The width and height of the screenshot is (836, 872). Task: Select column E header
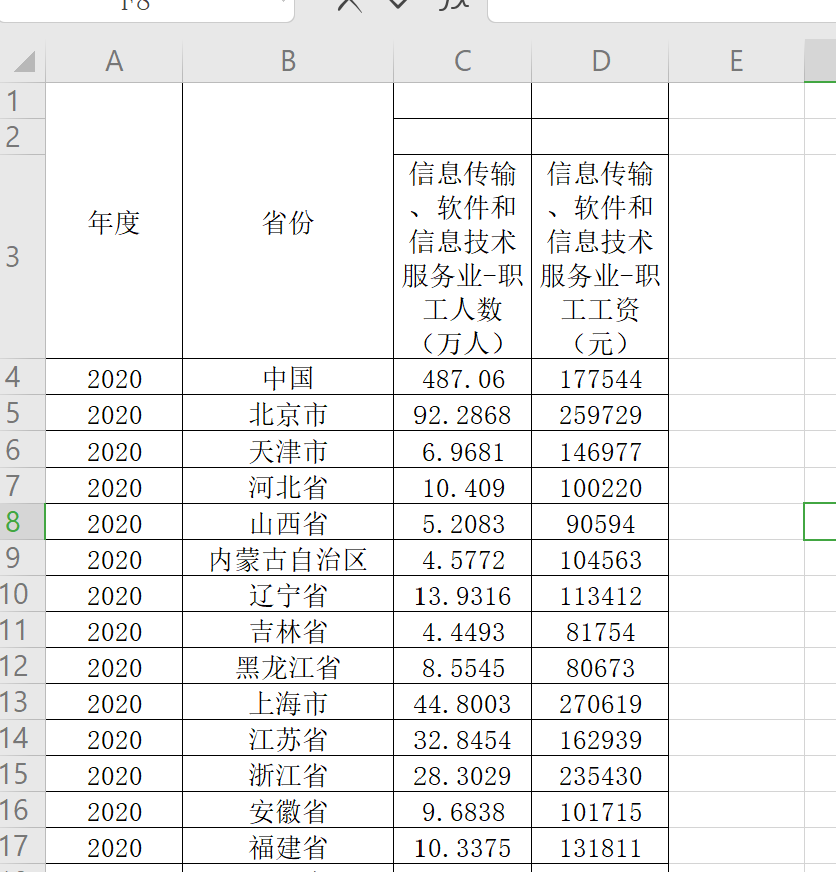pos(736,61)
